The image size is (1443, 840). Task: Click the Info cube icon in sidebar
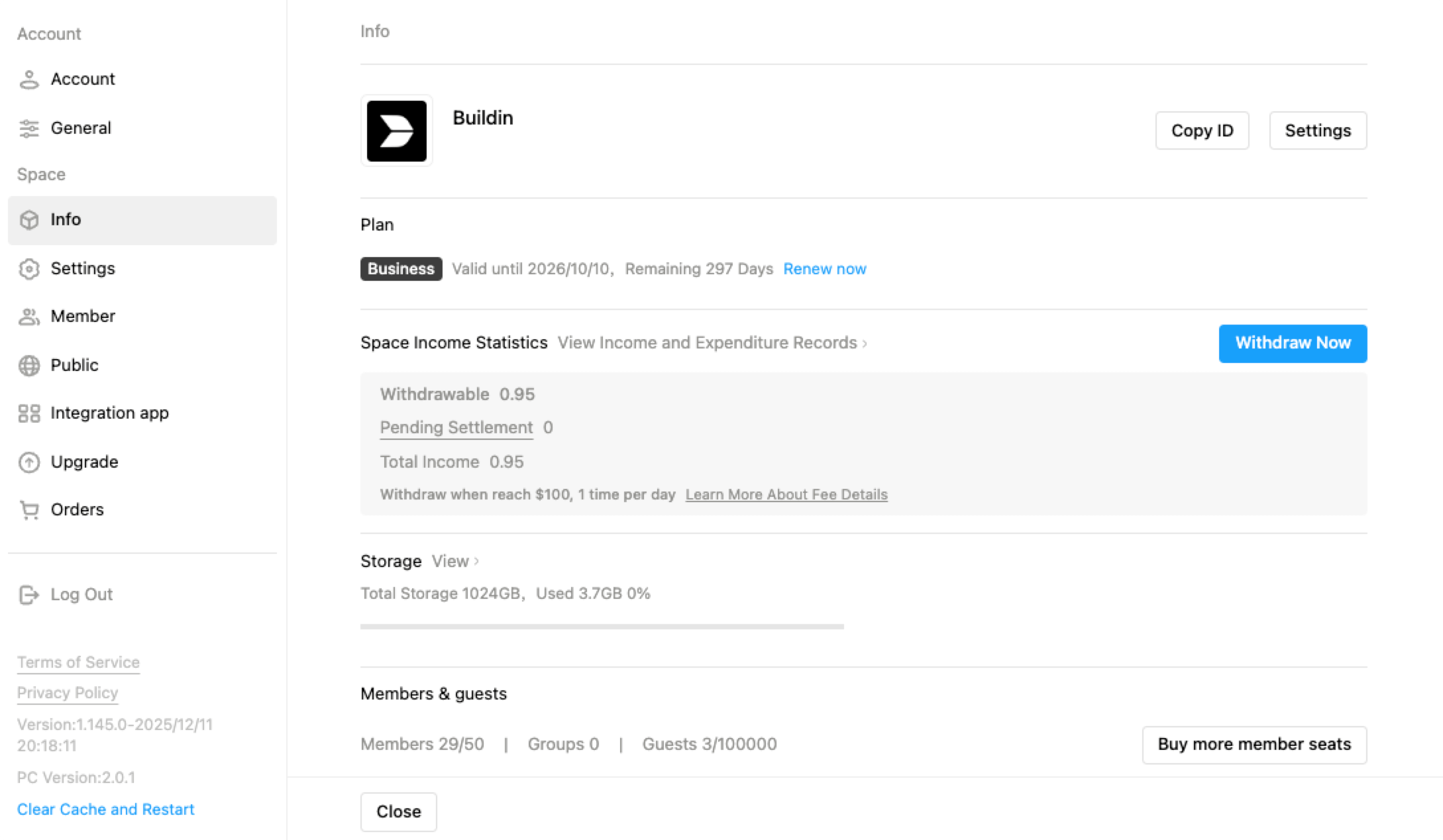pyautogui.click(x=29, y=219)
